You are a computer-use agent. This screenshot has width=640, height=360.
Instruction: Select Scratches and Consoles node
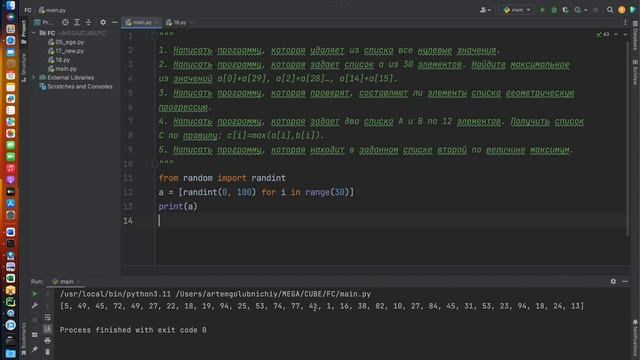point(76,86)
